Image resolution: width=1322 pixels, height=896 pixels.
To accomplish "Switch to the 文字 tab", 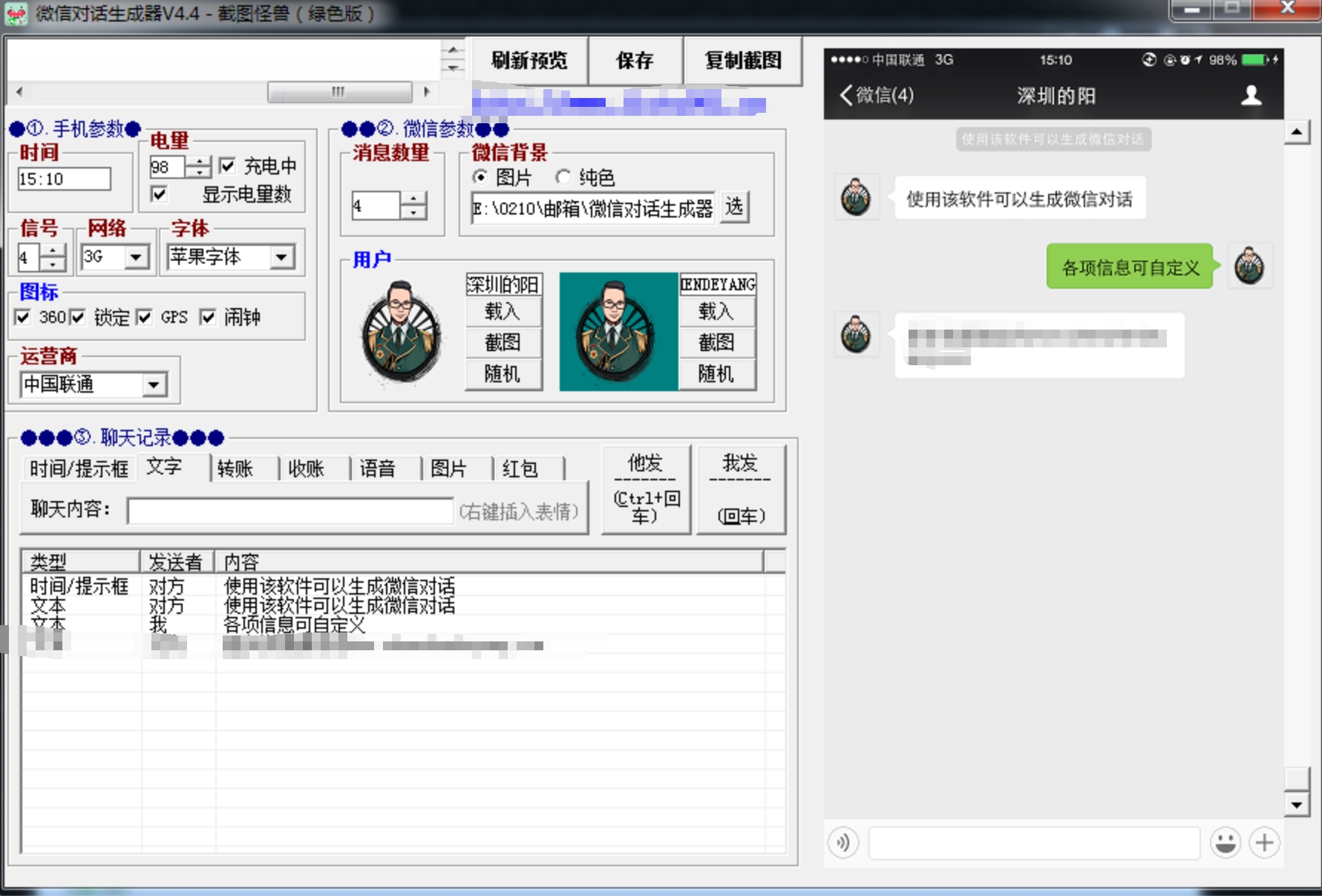I will (x=165, y=466).
